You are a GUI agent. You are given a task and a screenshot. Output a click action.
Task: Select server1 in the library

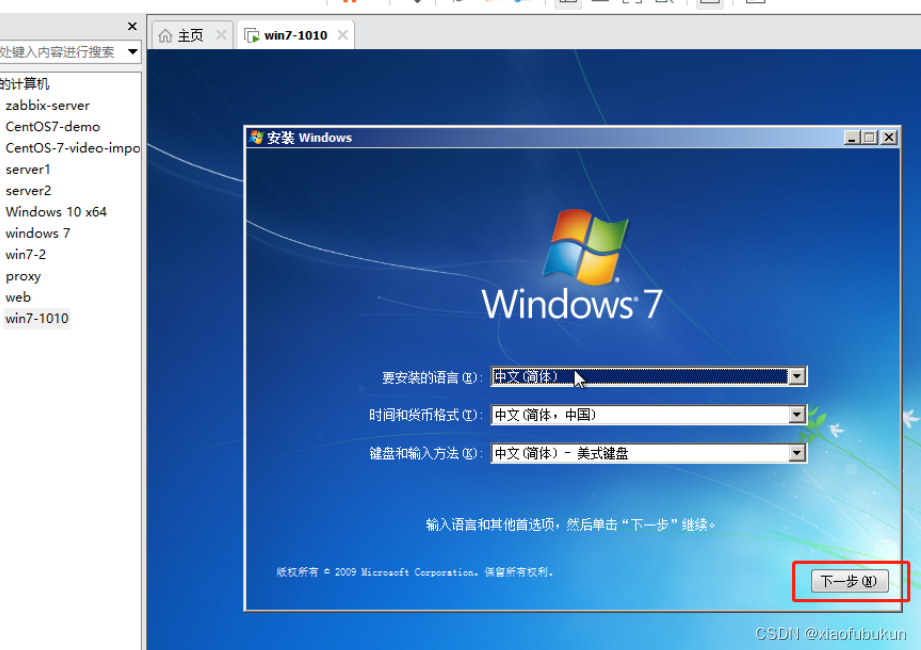coord(28,170)
